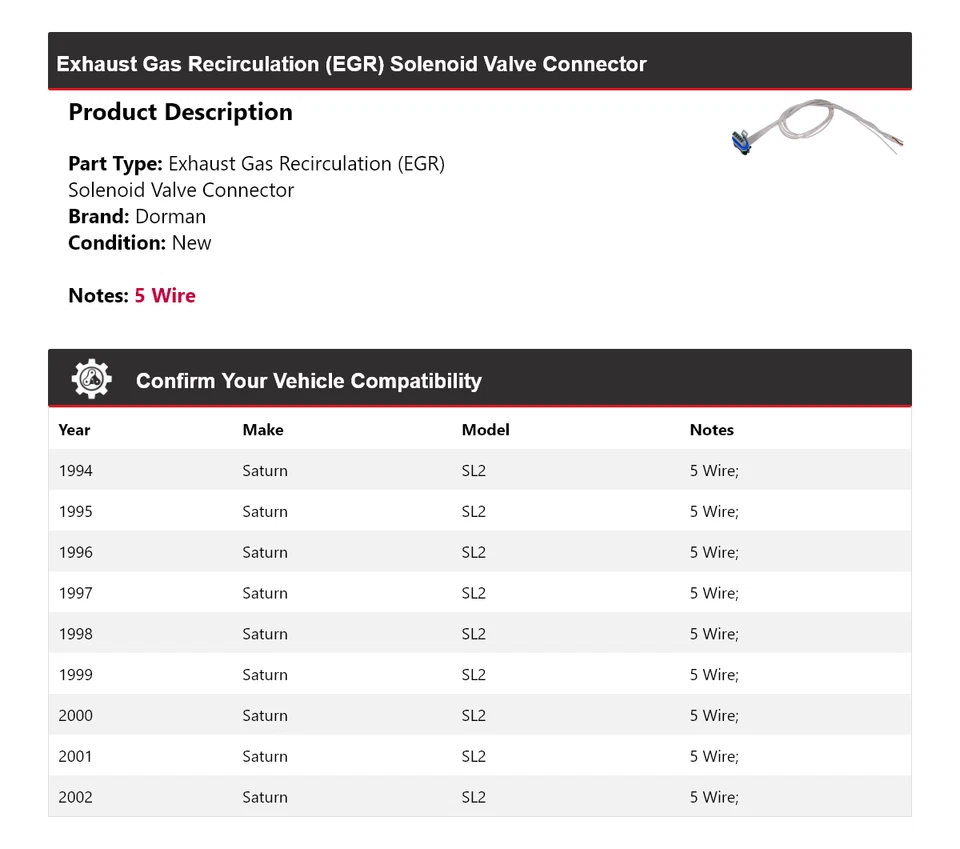Screen dimensions: 960x849
Task: Click the Dorman brand text
Action: (170, 217)
